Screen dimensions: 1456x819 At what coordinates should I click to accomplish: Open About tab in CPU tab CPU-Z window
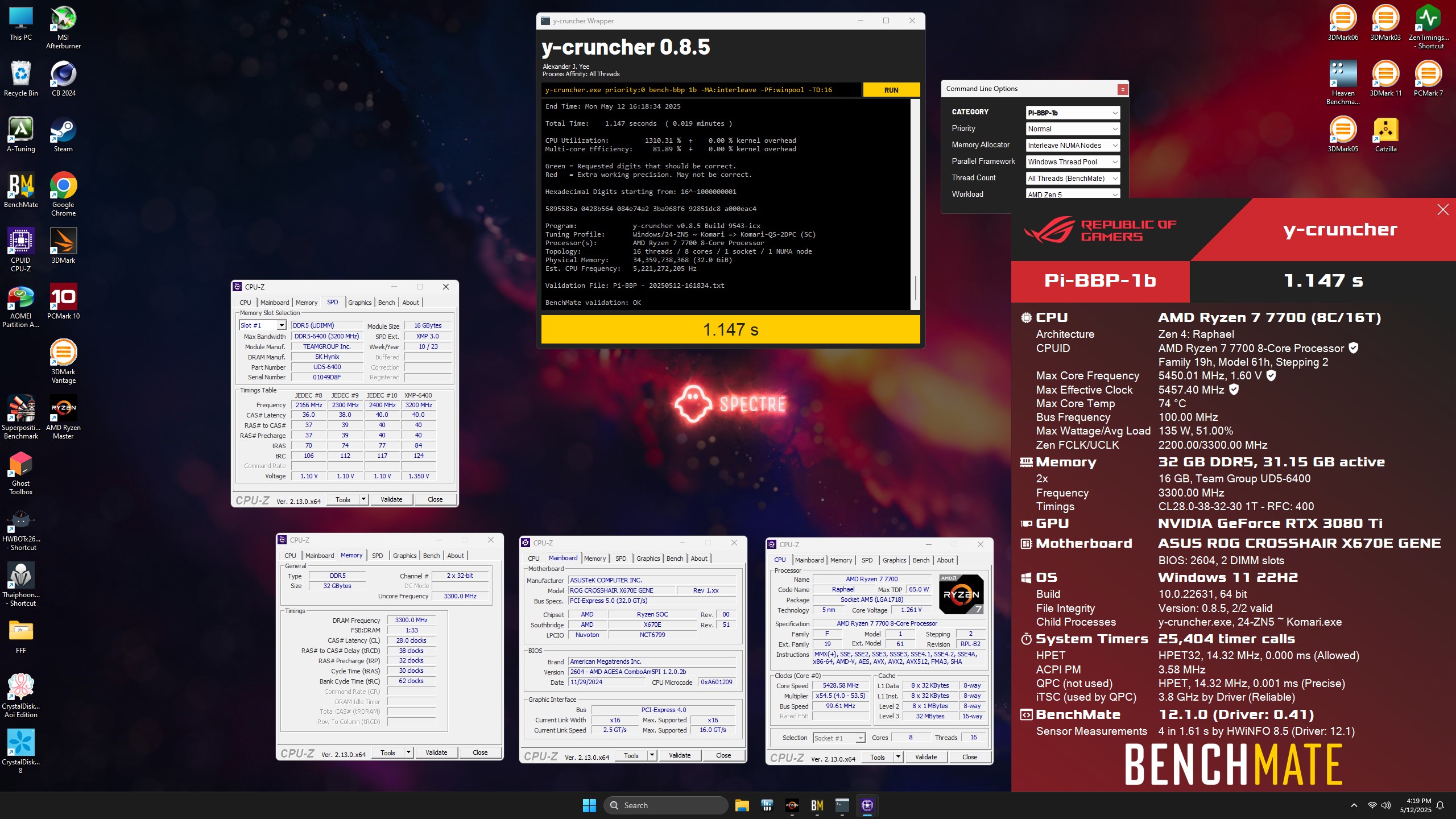point(945,560)
